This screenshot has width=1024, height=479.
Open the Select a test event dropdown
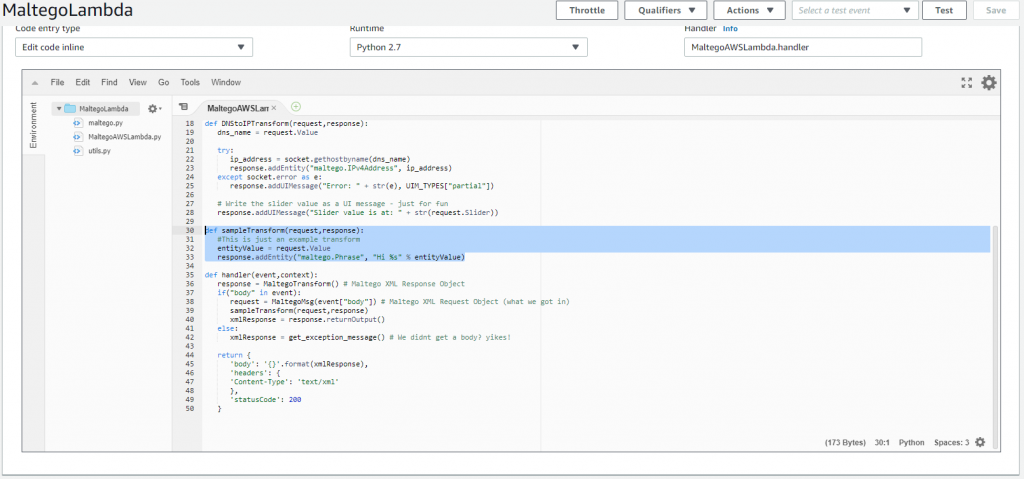(855, 10)
